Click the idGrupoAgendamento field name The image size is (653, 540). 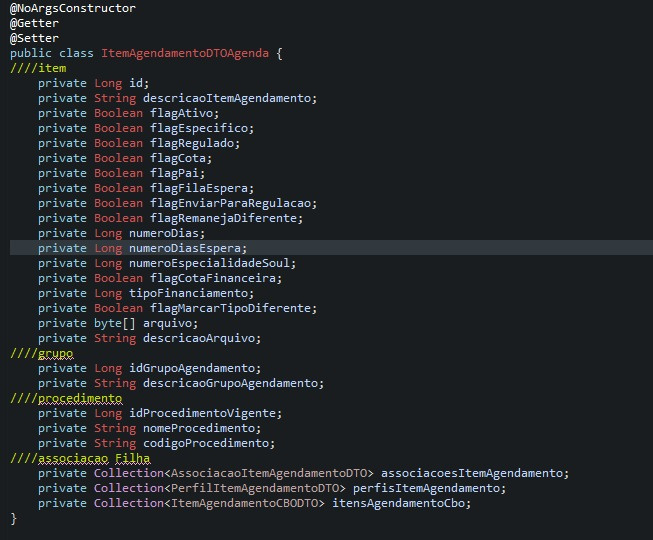point(192,368)
